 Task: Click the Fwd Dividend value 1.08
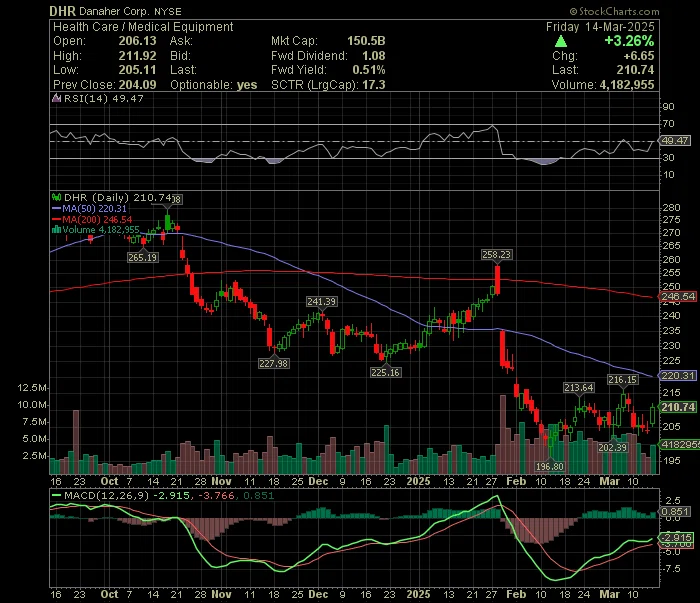tap(374, 56)
